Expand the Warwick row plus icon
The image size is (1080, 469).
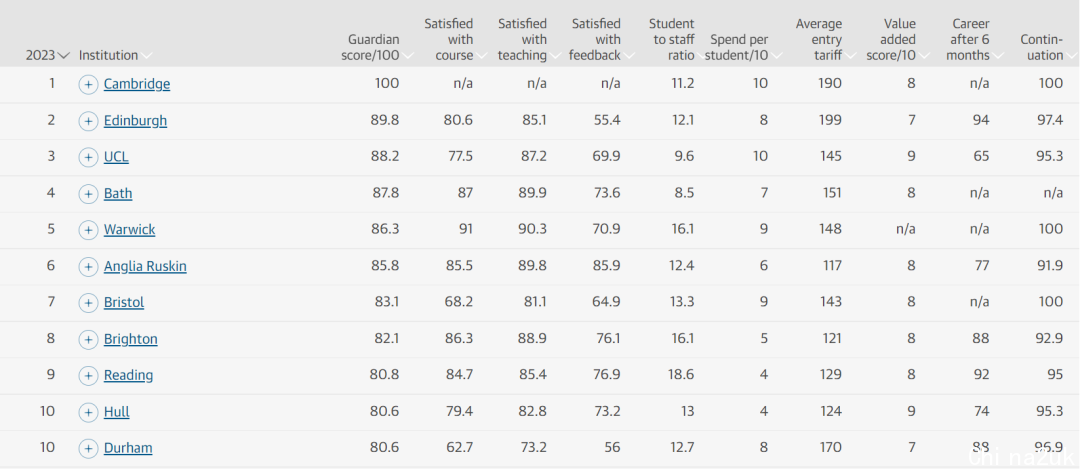point(88,230)
